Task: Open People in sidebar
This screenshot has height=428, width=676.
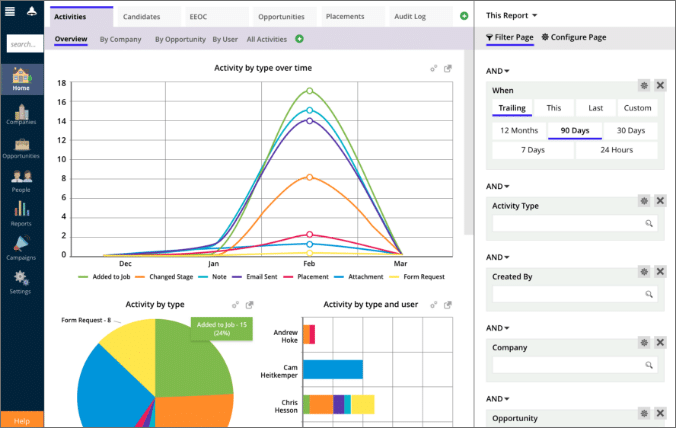Action: (21, 181)
